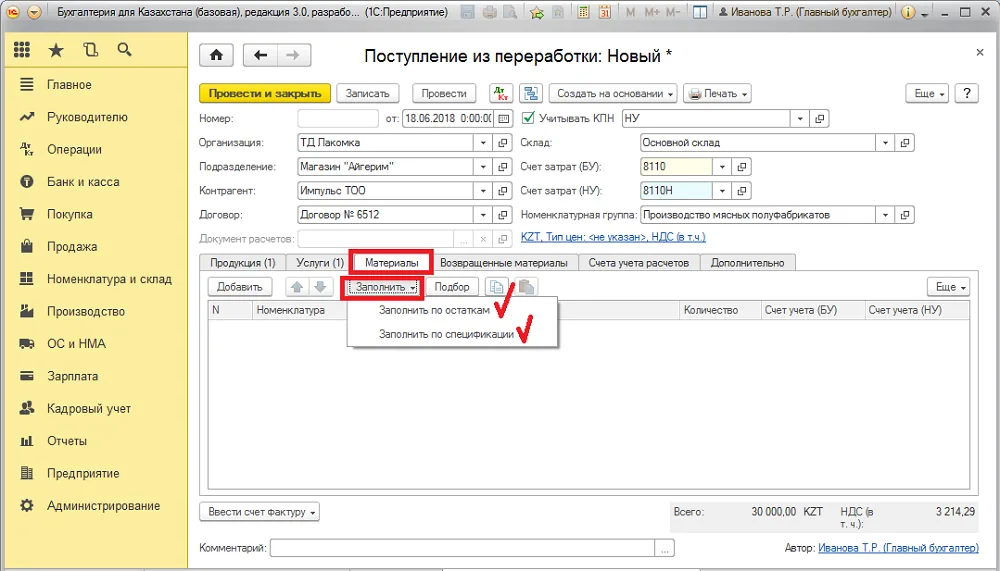The width and height of the screenshot is (1000, 571).
Task: Click the search magnifier icon
Action: (124, 50)
